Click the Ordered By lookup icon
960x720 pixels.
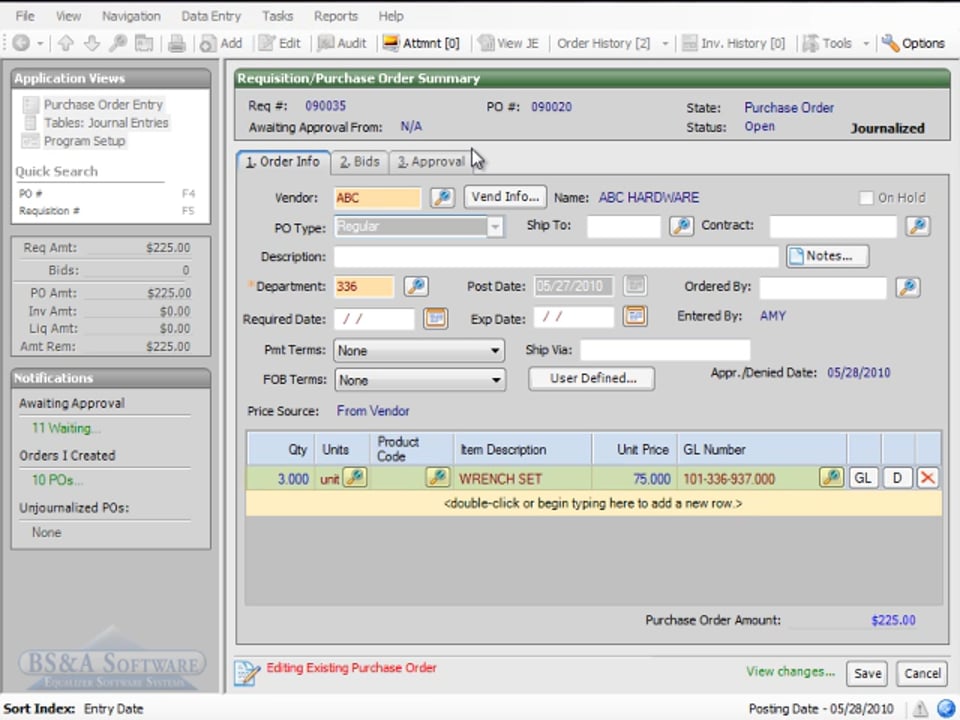pyautogui.click(x=907, y=288)
